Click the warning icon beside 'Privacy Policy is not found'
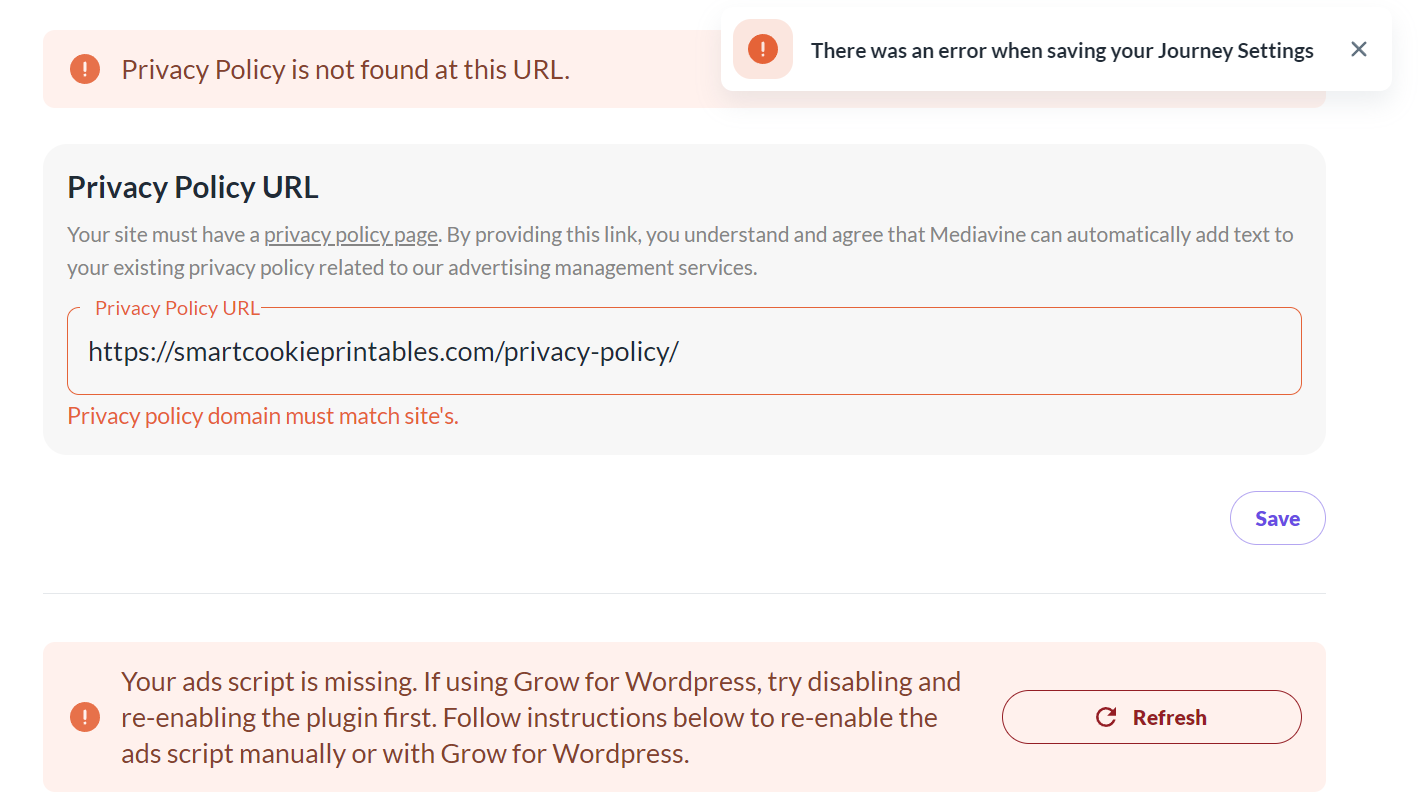This screenshot has height=812, width=1421. tap(85, 69)
